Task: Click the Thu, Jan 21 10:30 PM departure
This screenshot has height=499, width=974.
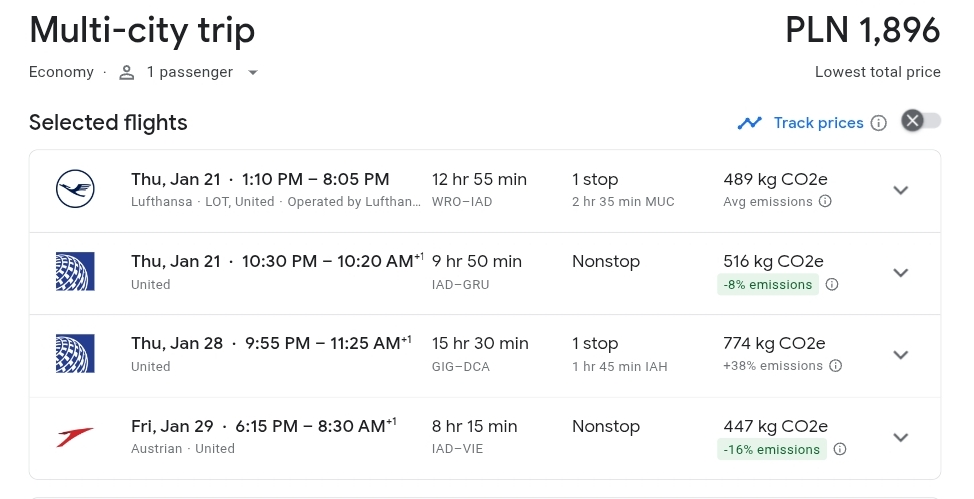Action: point(277,261)
